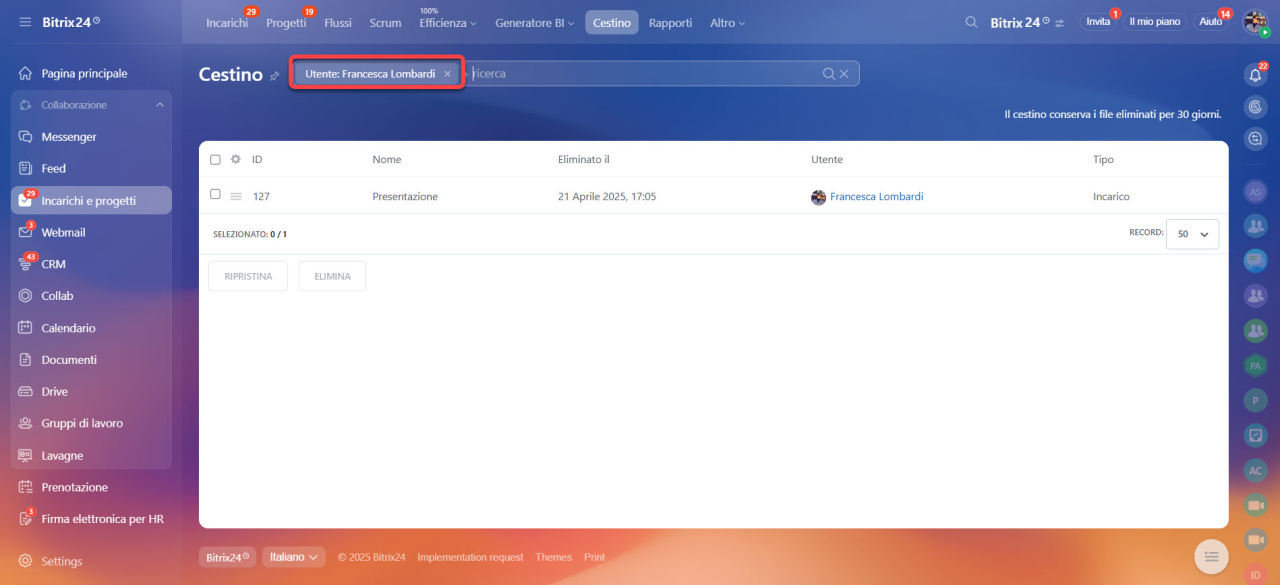Open the Altro dropdown menu
1280x585 pixels.
point(727,23)
